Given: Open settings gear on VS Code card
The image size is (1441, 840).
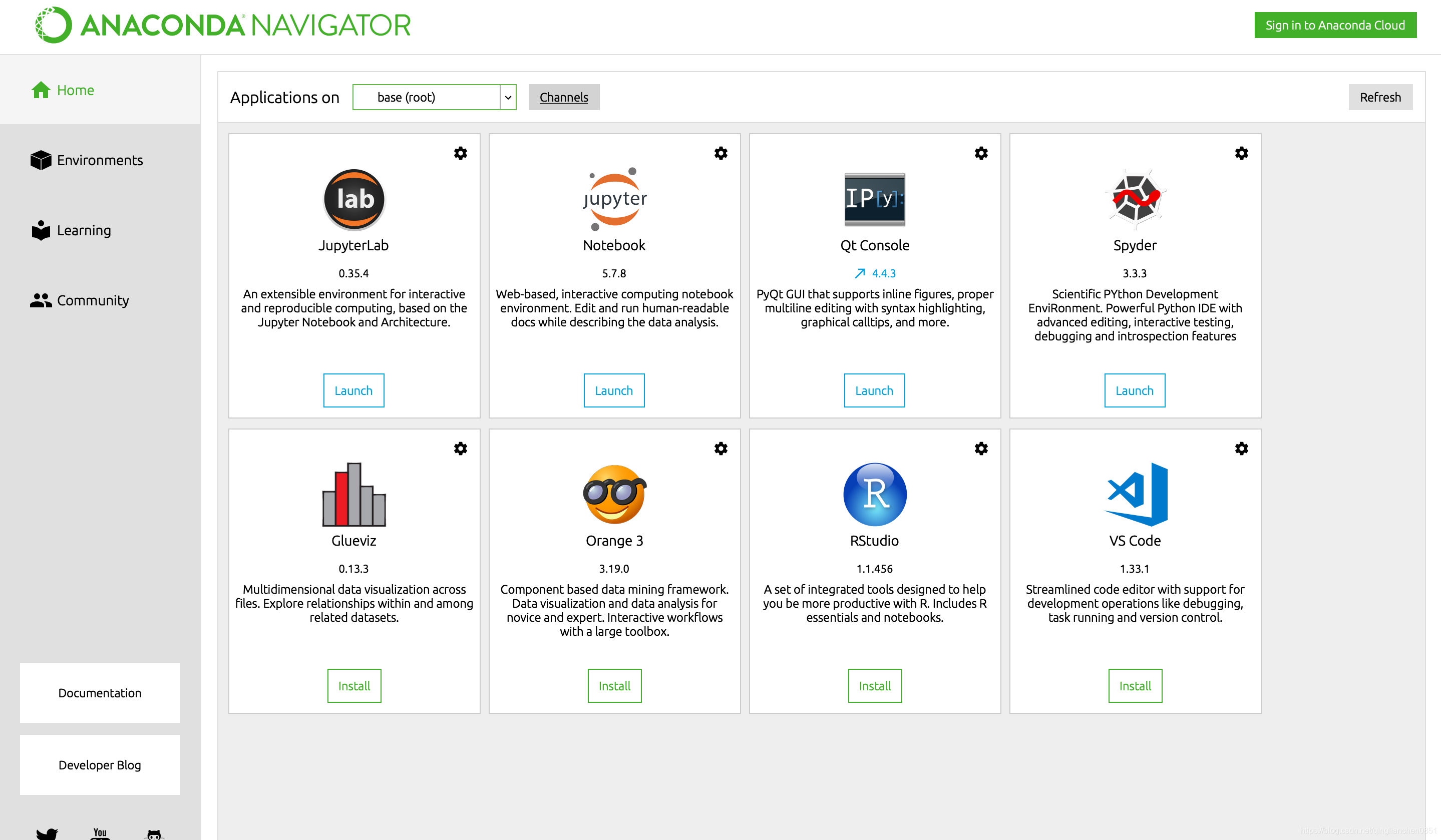Looking at the screenshot, I should (1241, 449).
